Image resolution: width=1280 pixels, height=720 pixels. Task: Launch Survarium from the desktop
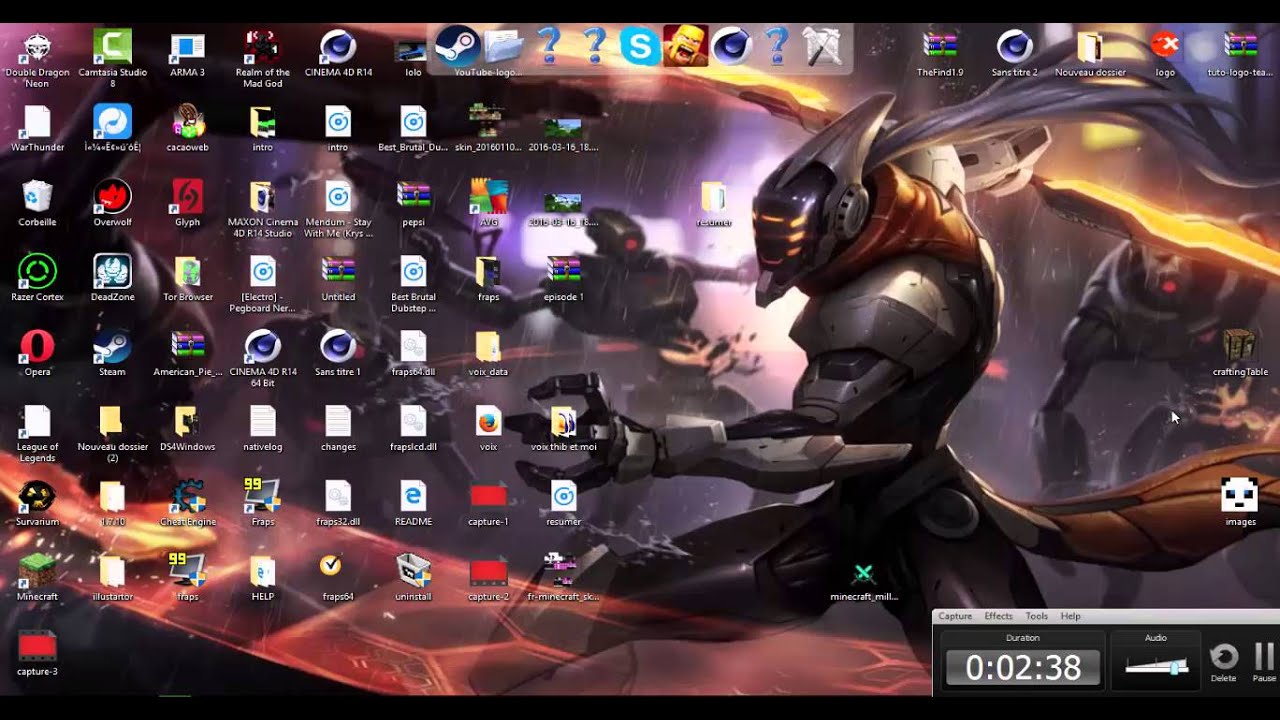point(37,497)
